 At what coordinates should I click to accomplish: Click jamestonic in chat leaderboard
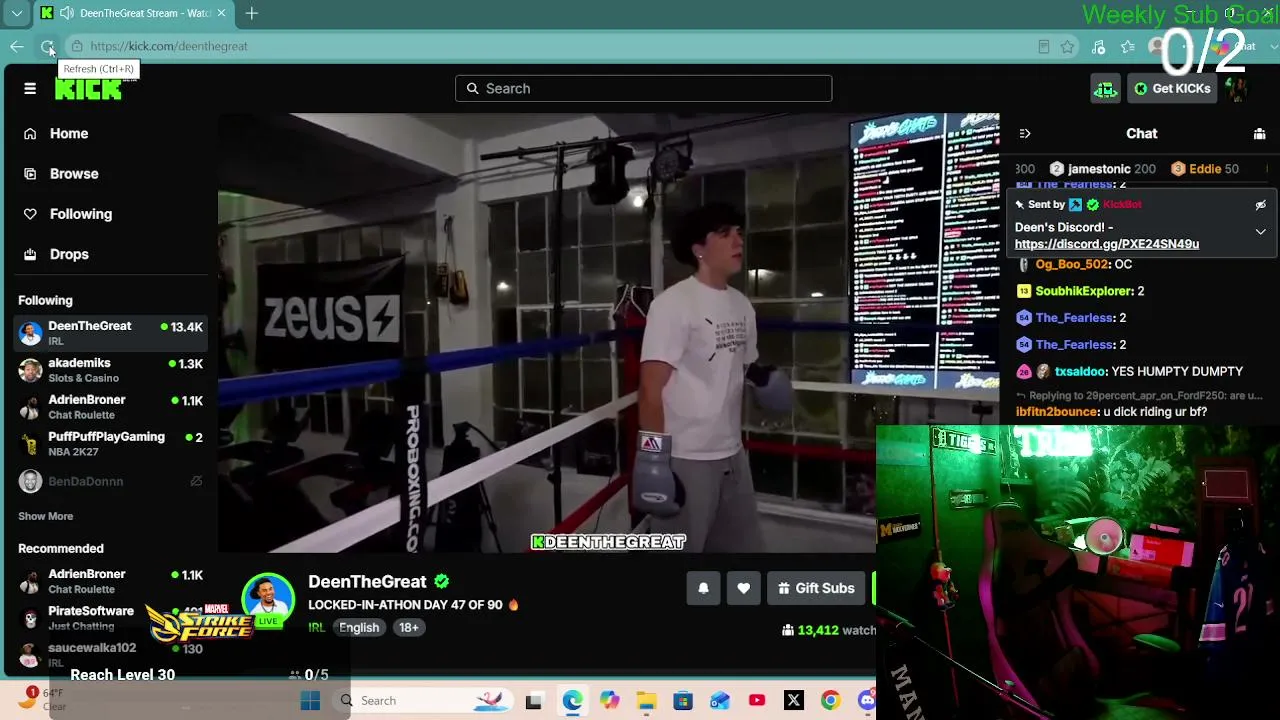[1099, 170]
